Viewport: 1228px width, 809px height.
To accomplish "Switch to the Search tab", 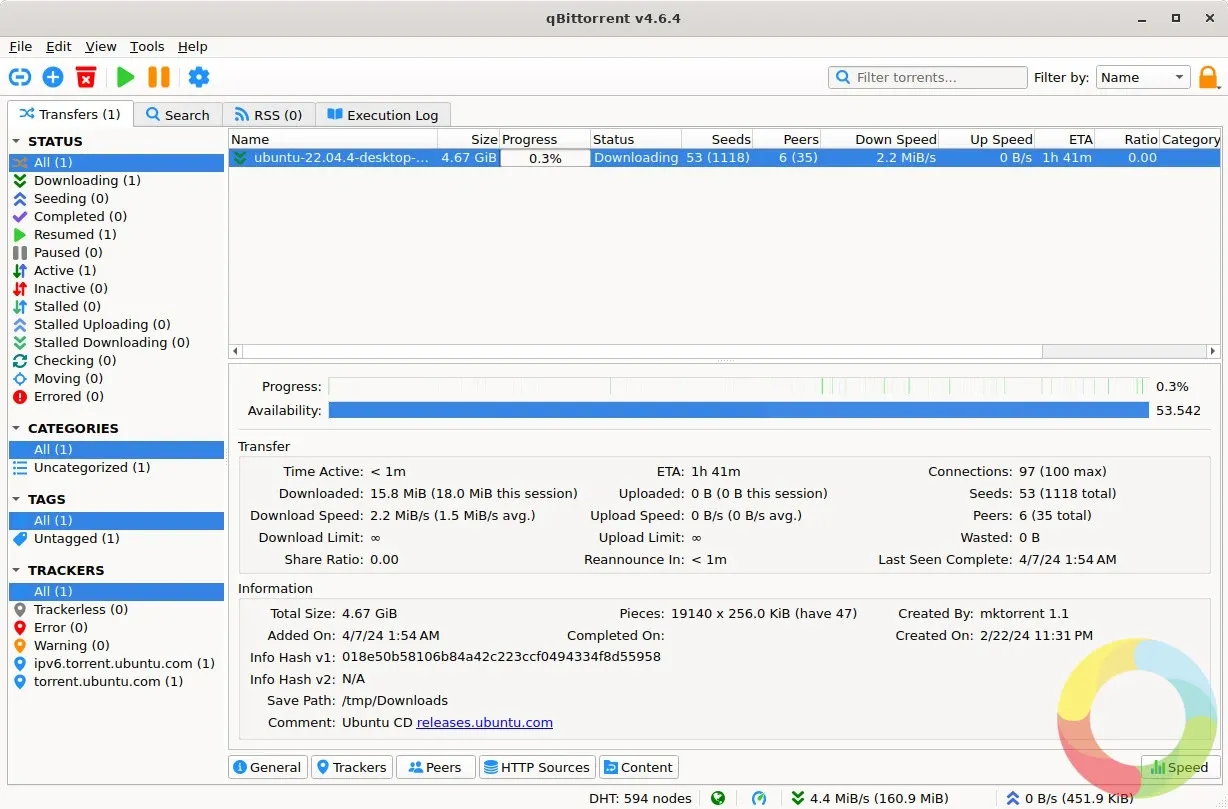I will [x=178, y=115].
